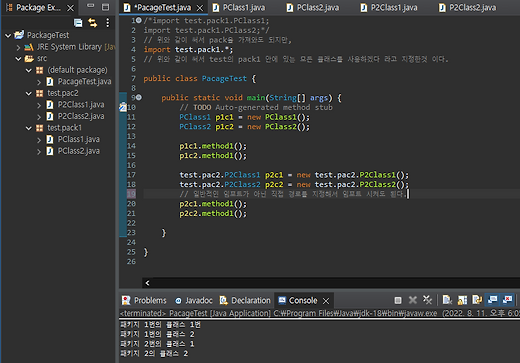Toggle show console on standard out
Viewport: 520px width, 363px height.
click(492, 299)
